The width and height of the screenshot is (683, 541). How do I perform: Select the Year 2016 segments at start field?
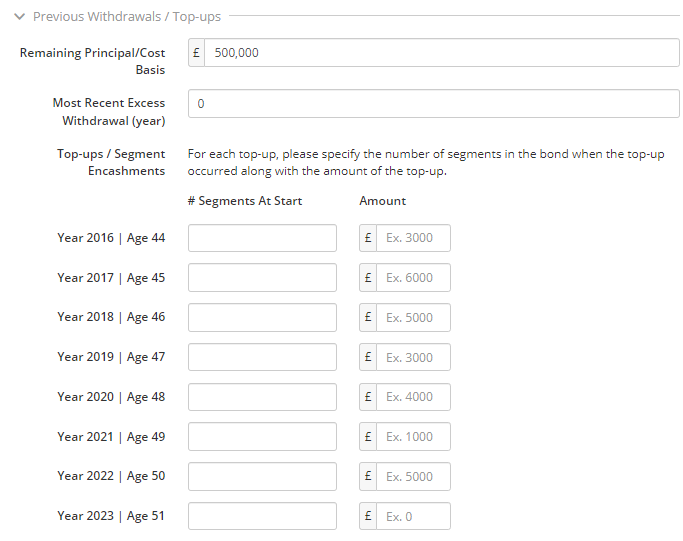pos(262,238)
